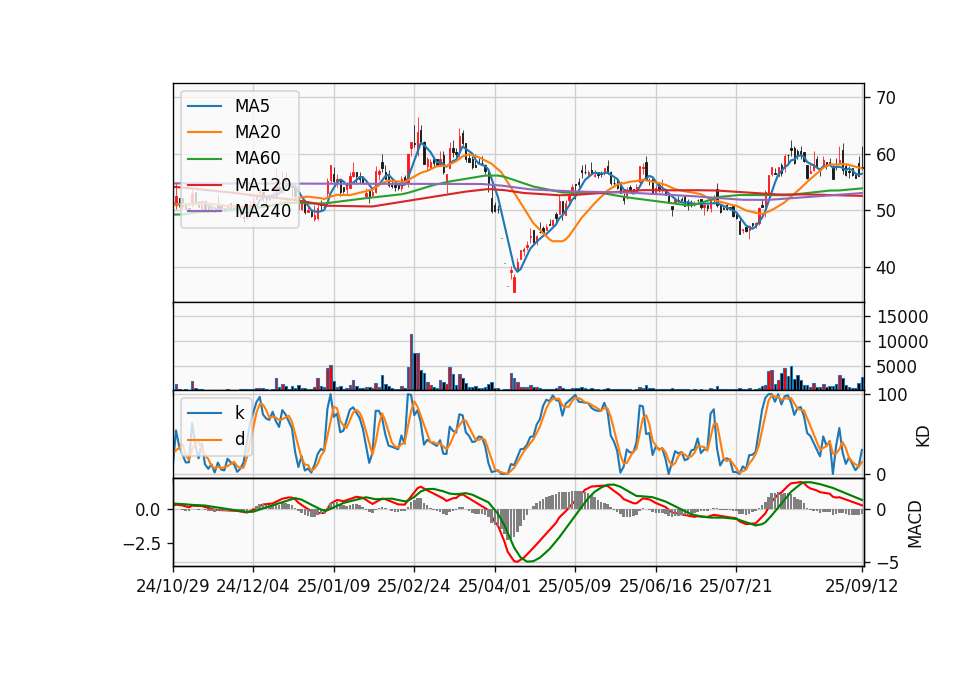
Task: Click the 25/02/24 date axis label
Action: click(x=414, y=586)
